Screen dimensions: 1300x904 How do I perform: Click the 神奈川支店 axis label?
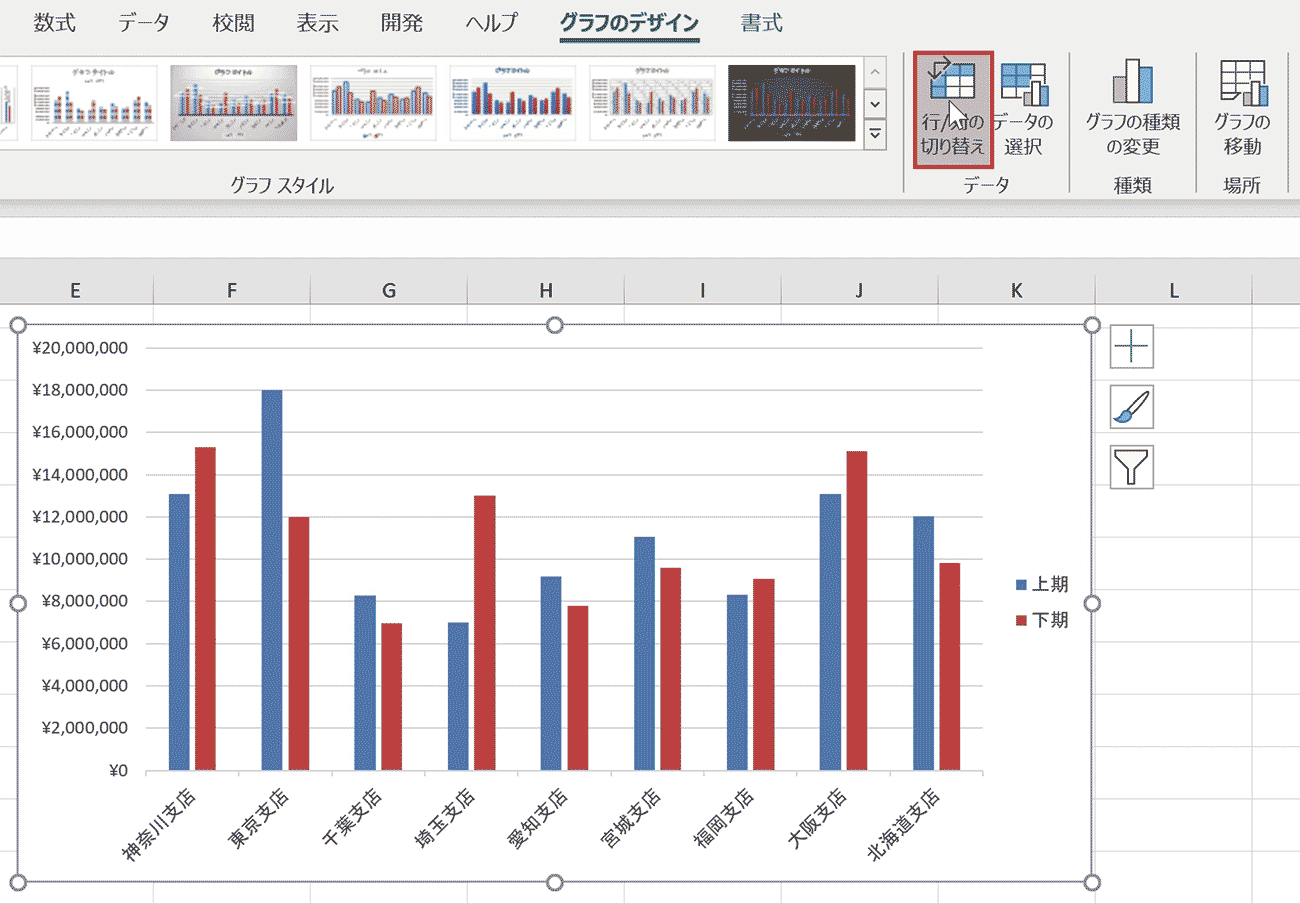pos(160,826)
